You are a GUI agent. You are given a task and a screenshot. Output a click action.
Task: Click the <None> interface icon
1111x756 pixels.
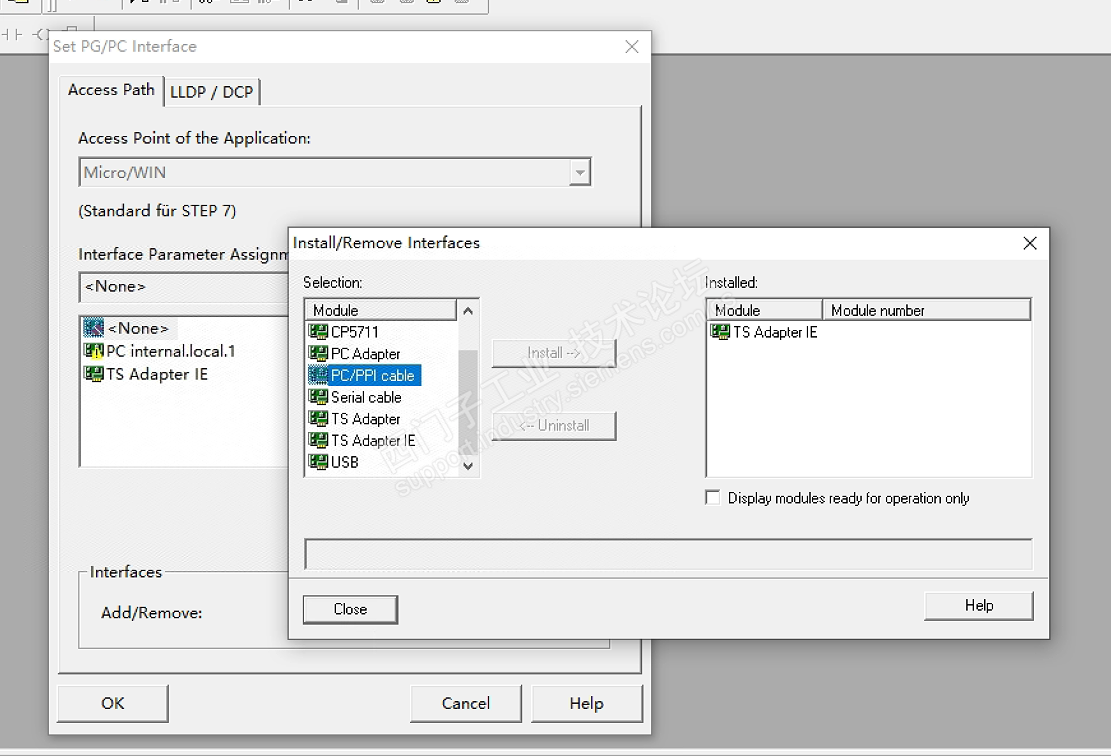[x=94, y=327]
